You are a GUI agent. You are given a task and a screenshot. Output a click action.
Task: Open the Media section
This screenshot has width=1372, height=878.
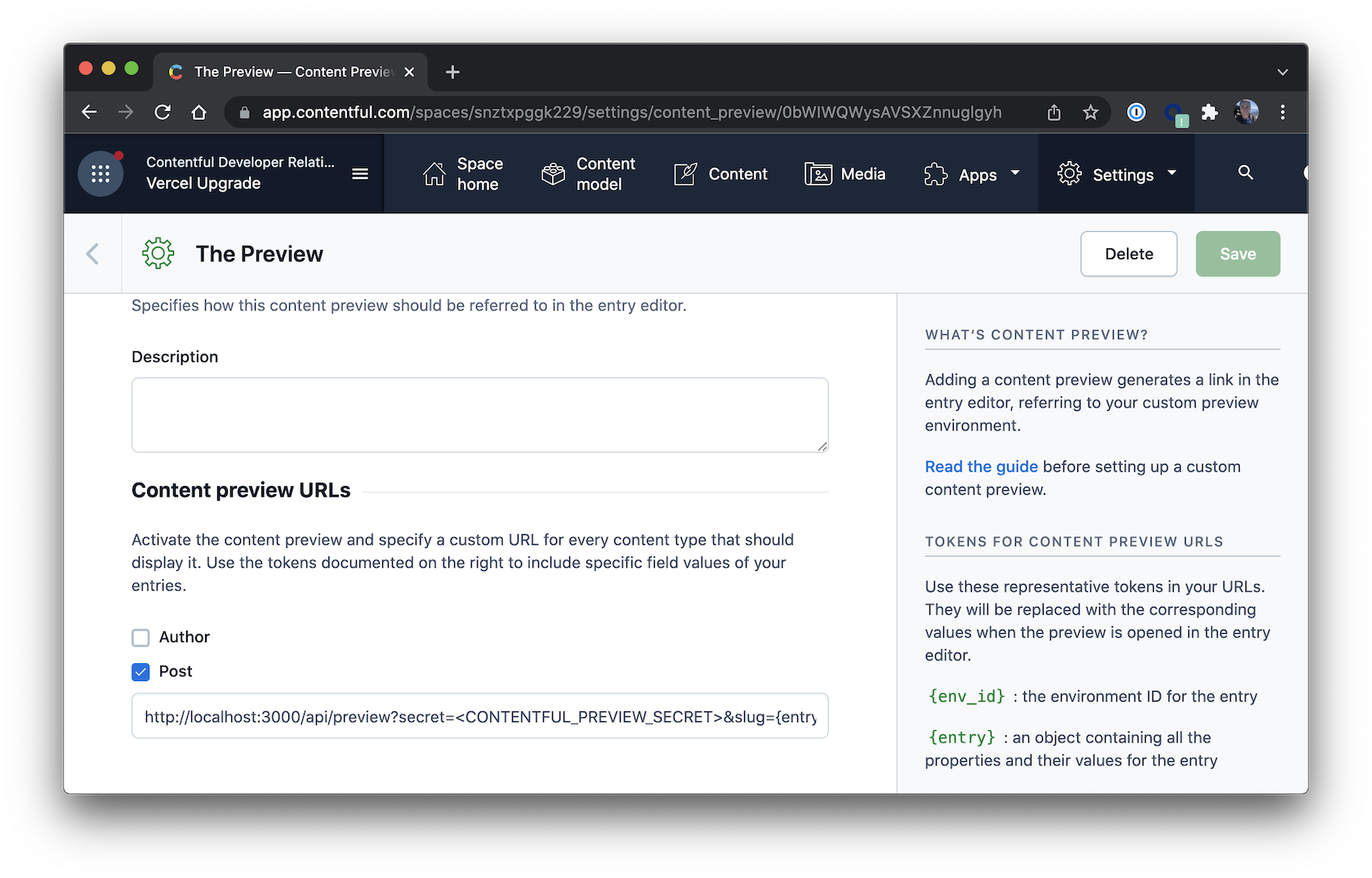click(845, 174)
